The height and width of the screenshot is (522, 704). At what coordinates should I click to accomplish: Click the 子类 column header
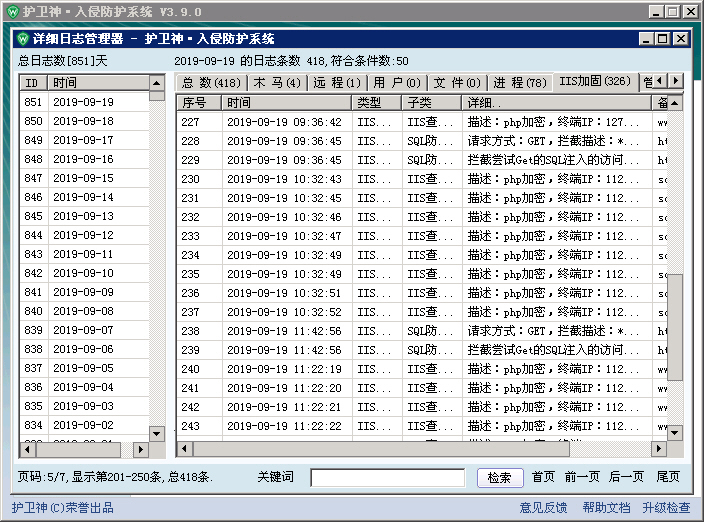tap(432, 103)
